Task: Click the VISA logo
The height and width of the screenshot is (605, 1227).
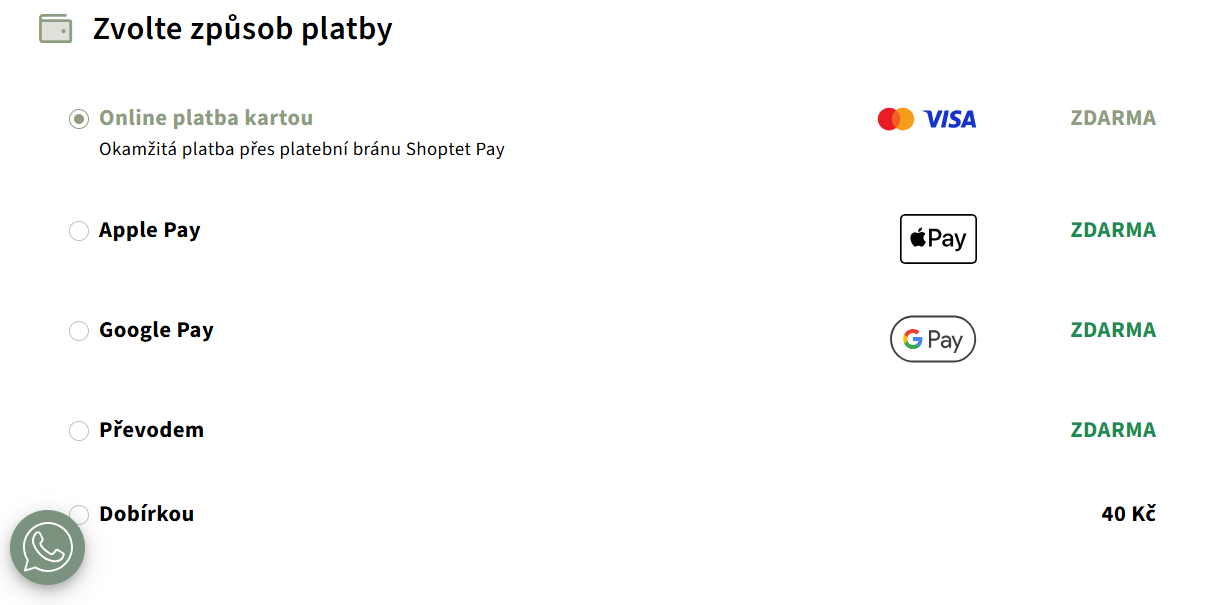Action: tap(949, 119)
